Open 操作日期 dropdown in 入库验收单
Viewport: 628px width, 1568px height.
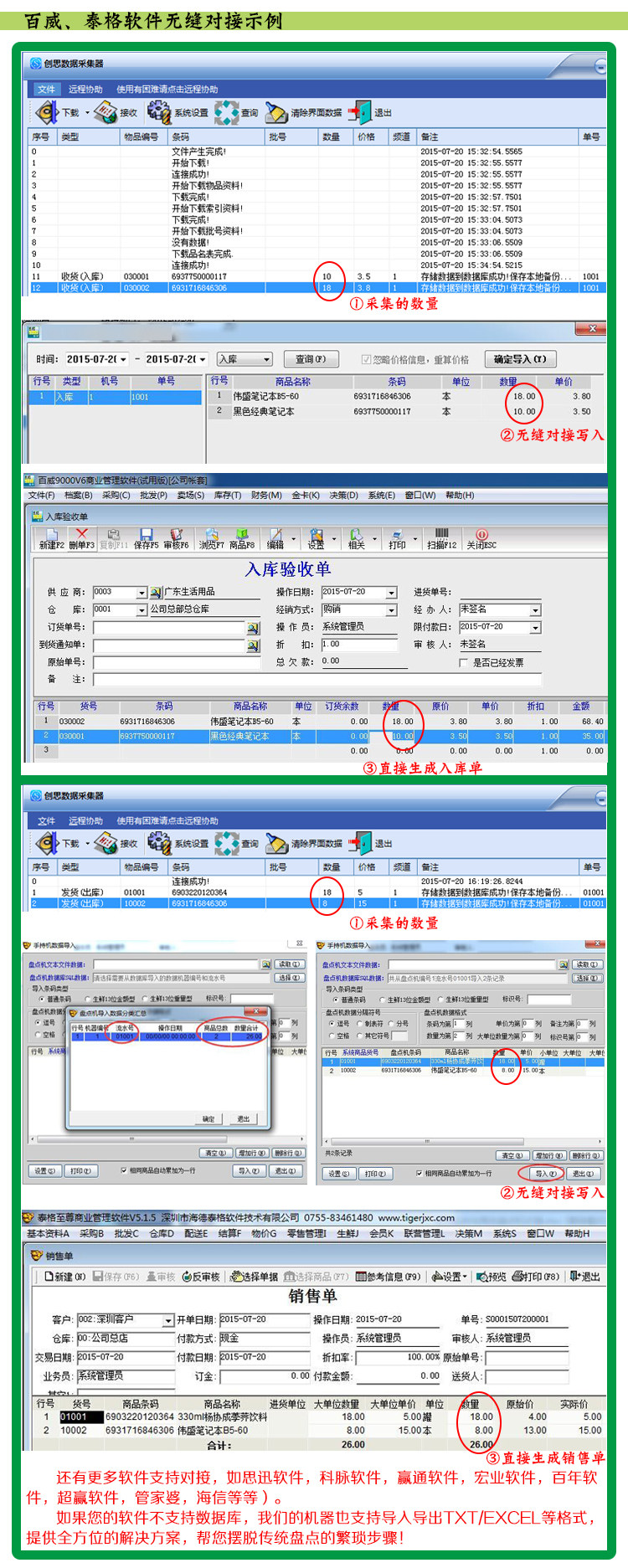[x=391, y=593]
